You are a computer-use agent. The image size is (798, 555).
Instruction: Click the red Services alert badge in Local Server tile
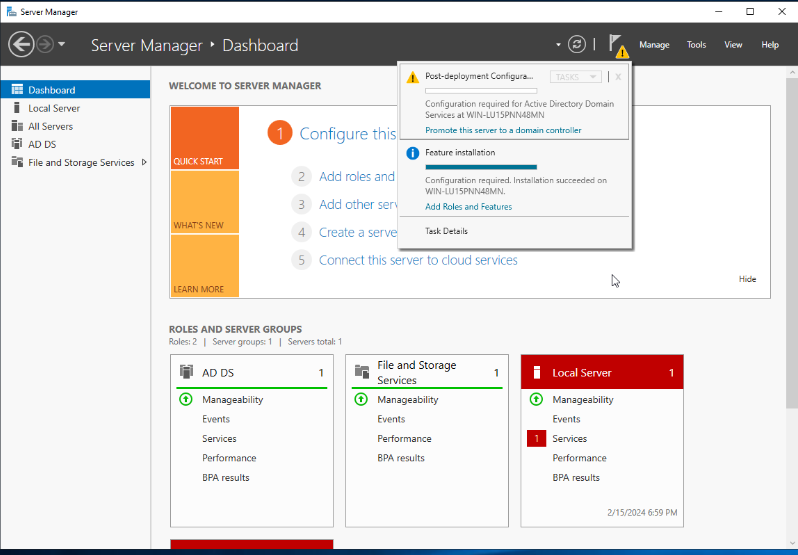pos(536,438)
